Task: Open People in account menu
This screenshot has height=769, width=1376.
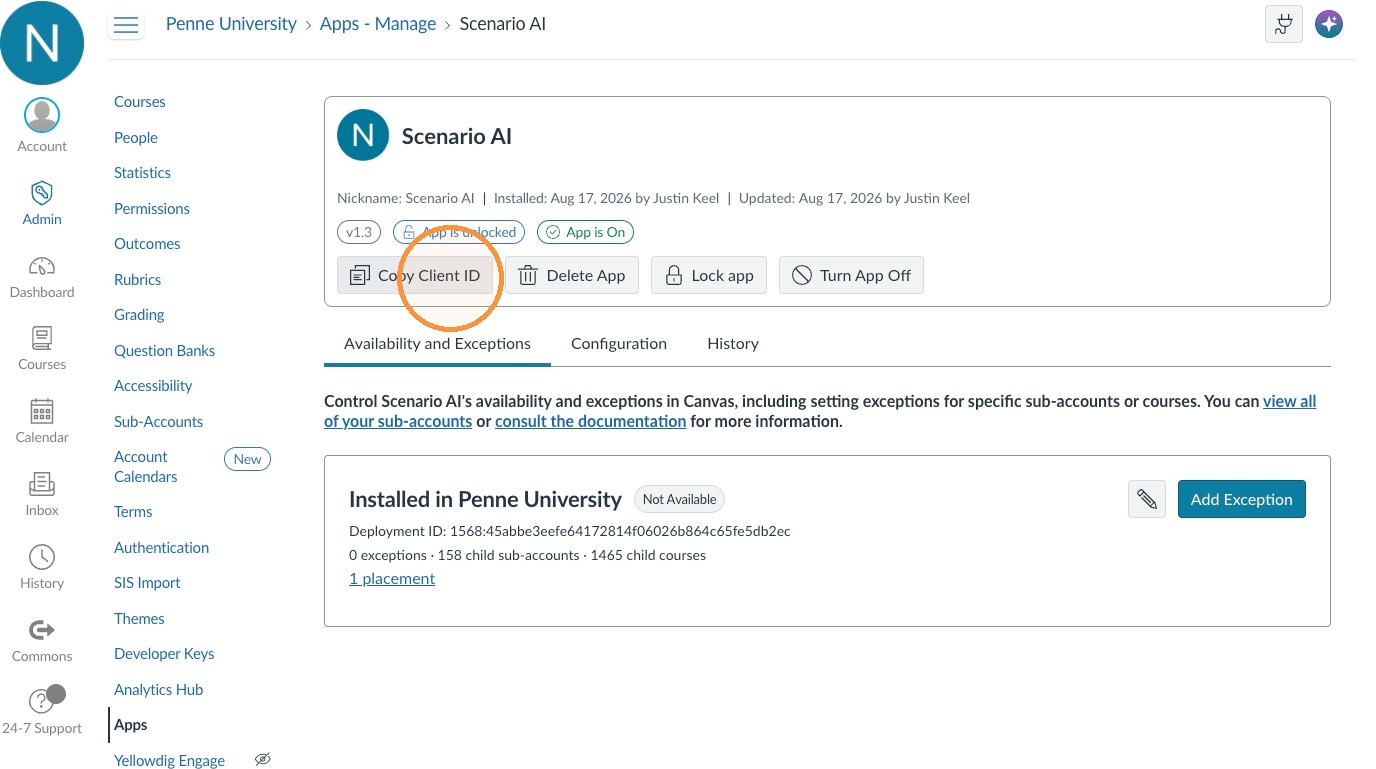Action: (x=136, y=138)
